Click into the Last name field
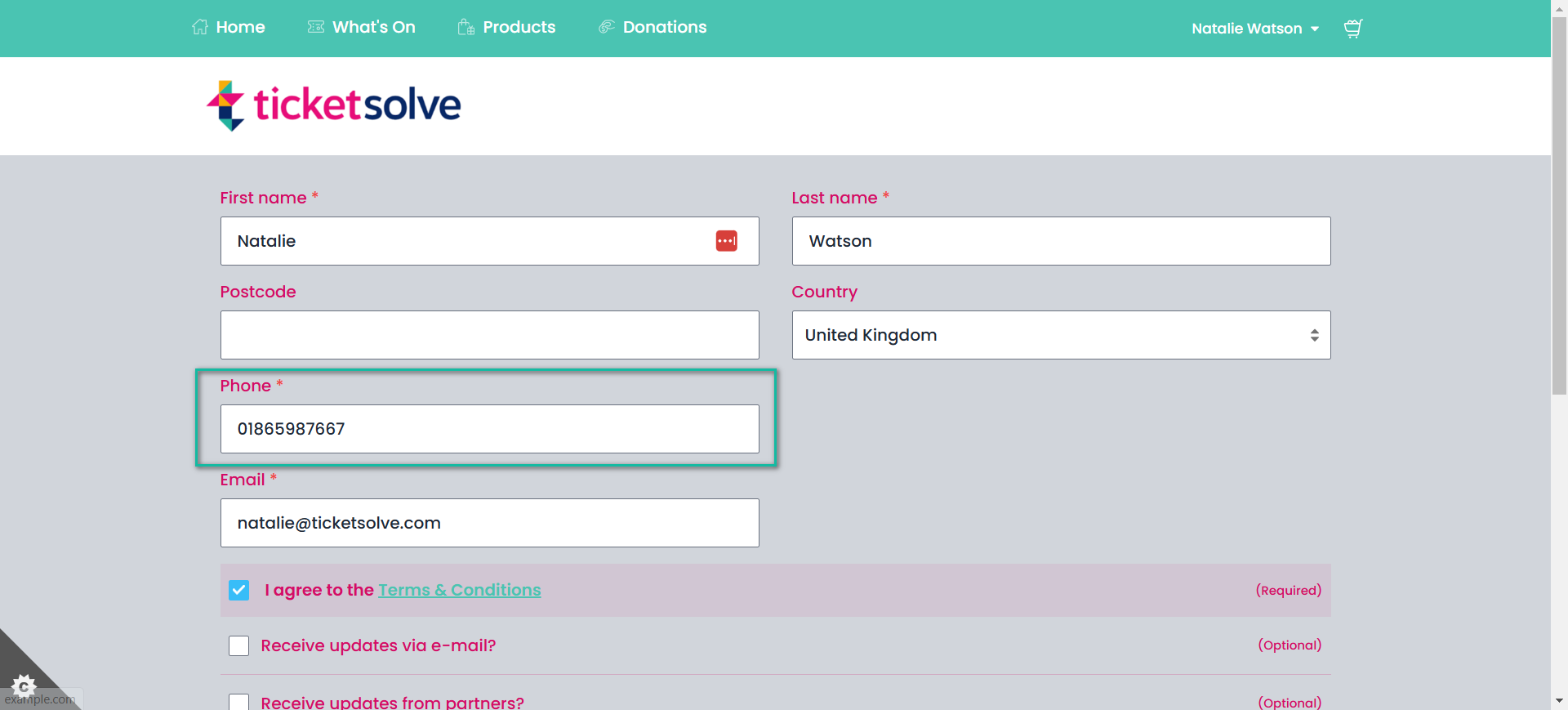The image size is (1568, 710). 1061,241
